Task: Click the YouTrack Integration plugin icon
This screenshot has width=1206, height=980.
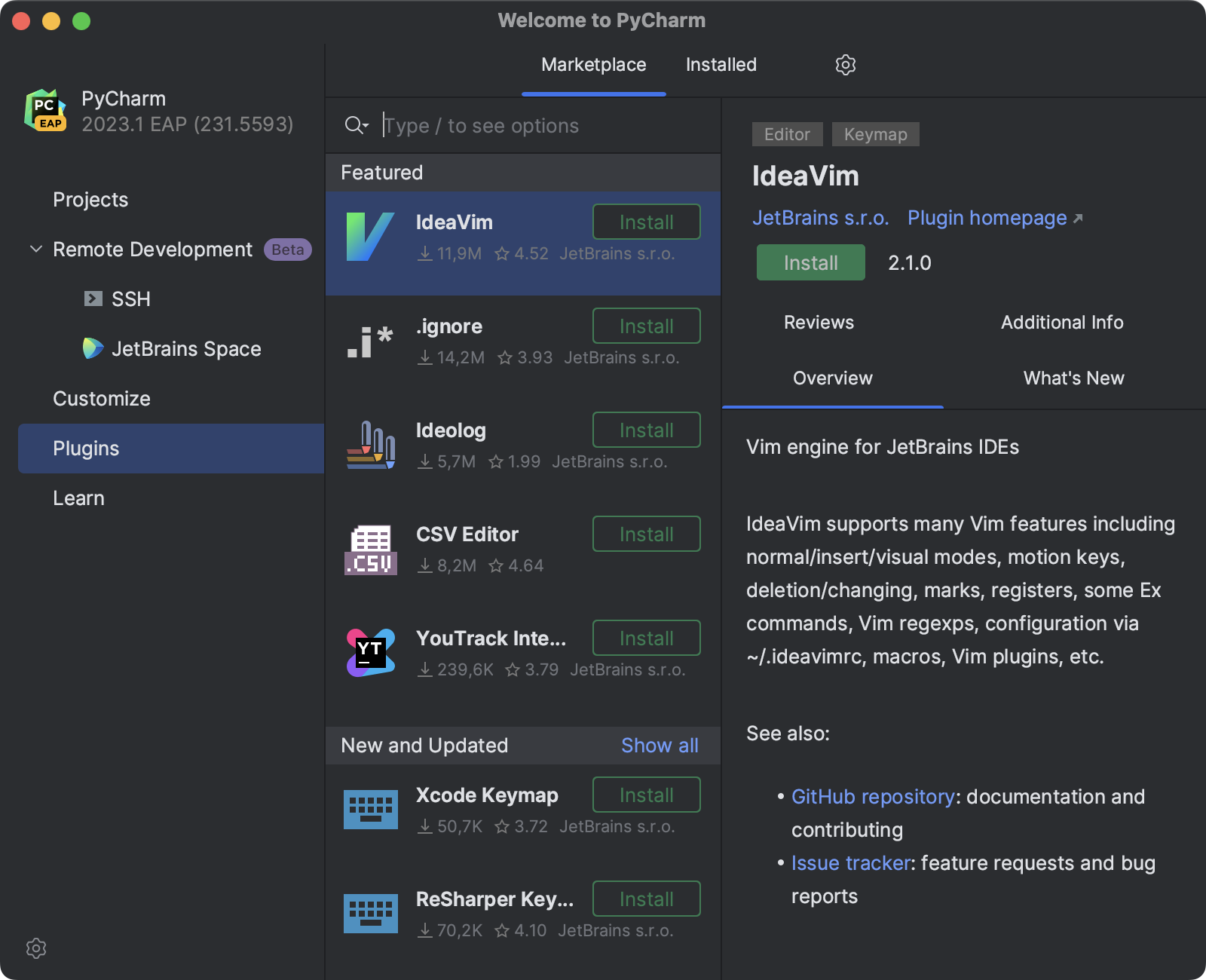Action: (369, 653)
